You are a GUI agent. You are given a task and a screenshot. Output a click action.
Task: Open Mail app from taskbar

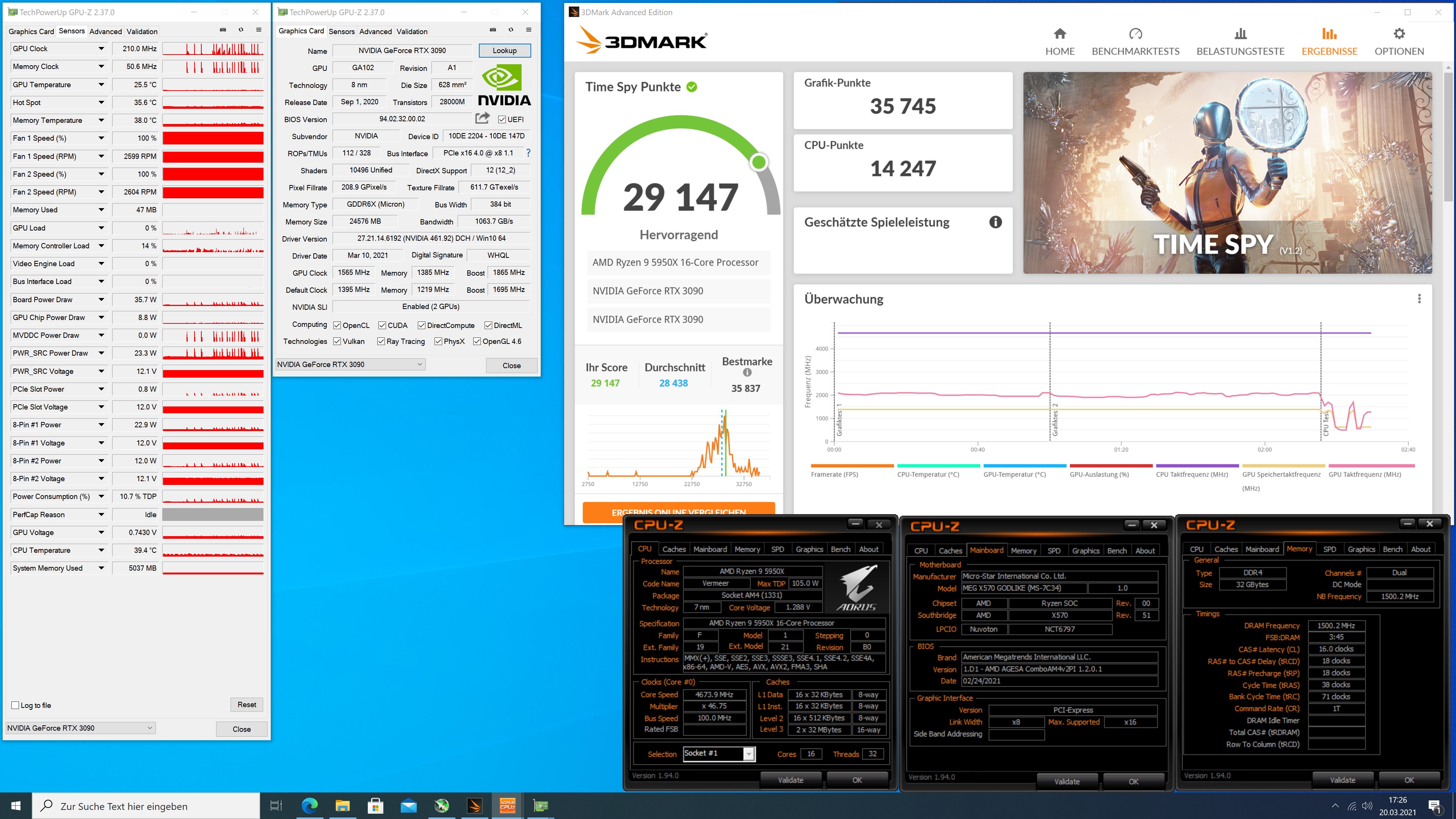409,805
